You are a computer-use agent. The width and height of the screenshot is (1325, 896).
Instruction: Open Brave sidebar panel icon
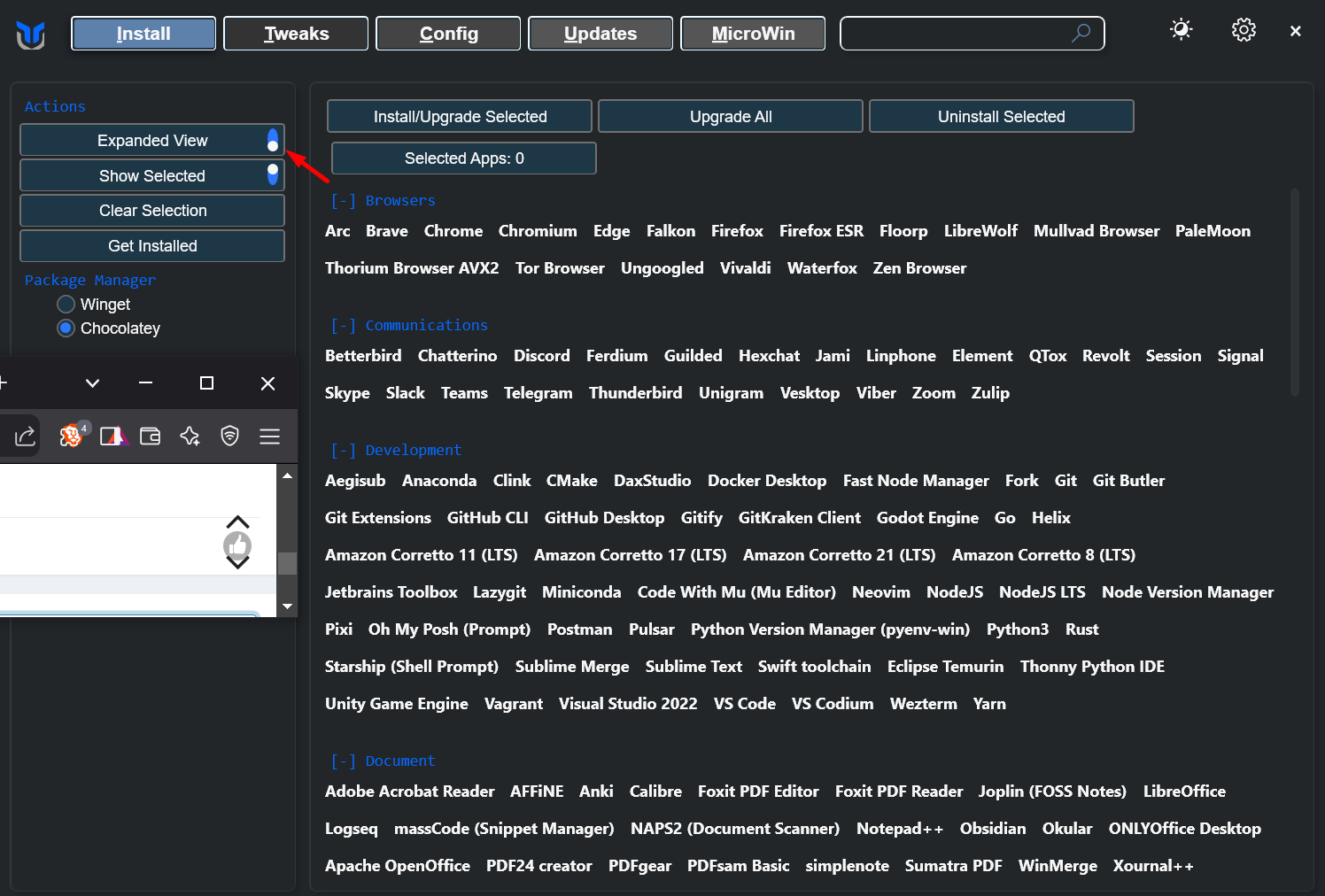coord(113,436)
